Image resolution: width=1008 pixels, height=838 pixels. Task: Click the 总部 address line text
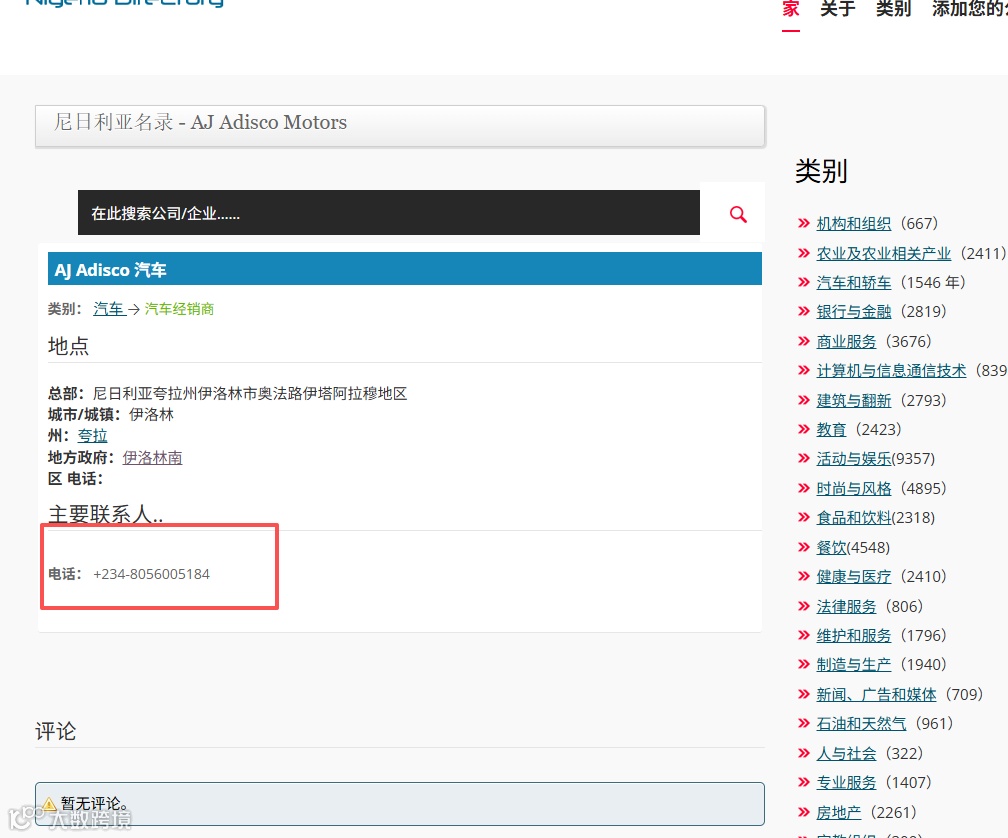228,393
